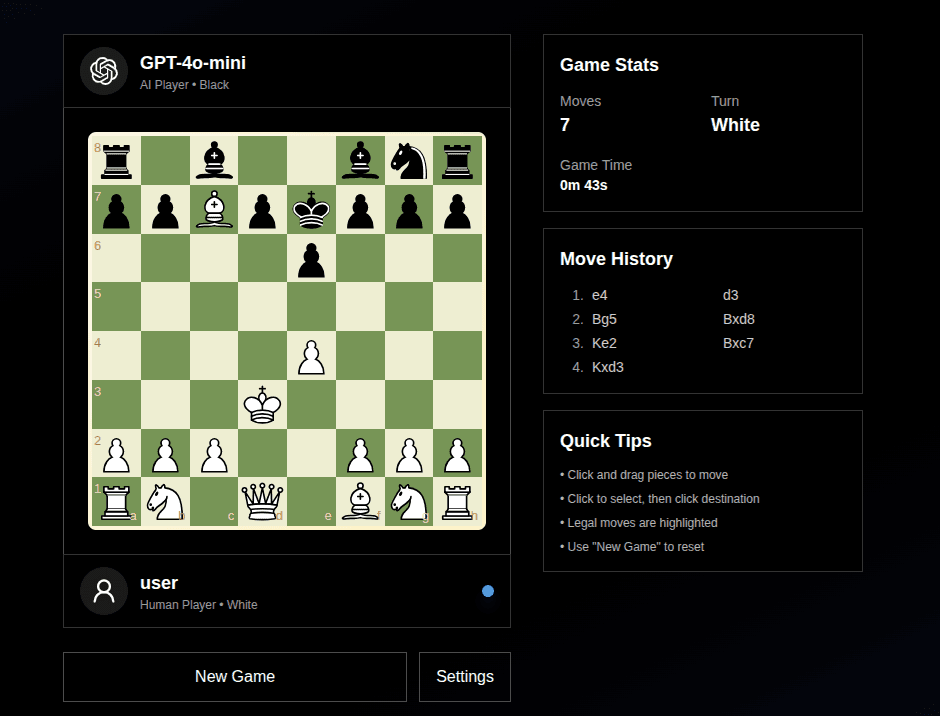Click the GPT-4o-mini player avatar
940x716 pixels.
click(x=103, y=71)
